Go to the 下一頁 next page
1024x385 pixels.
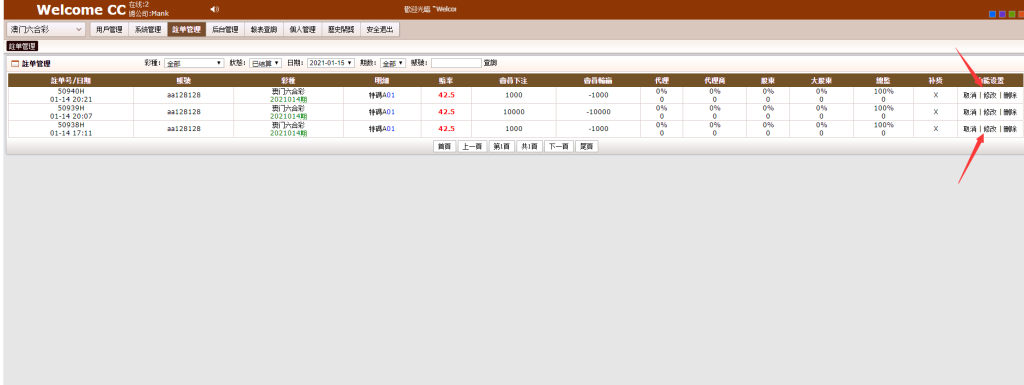[x=558, y=147]
